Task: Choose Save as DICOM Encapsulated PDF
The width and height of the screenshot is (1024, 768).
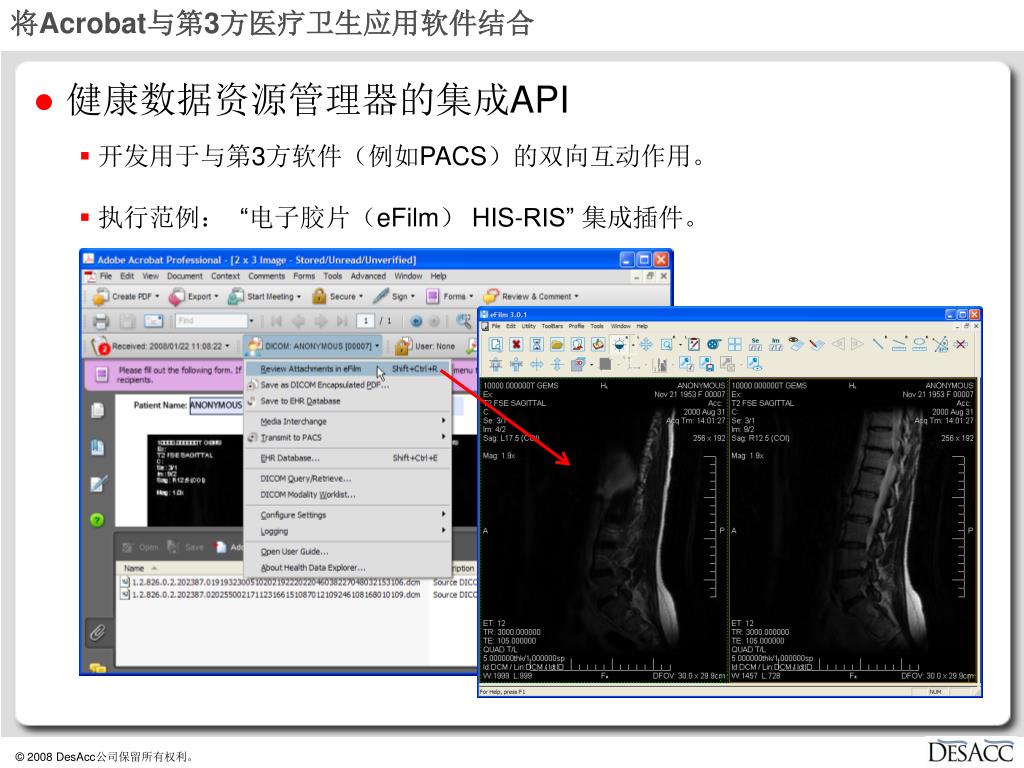Action: click(x=348, y=385)
